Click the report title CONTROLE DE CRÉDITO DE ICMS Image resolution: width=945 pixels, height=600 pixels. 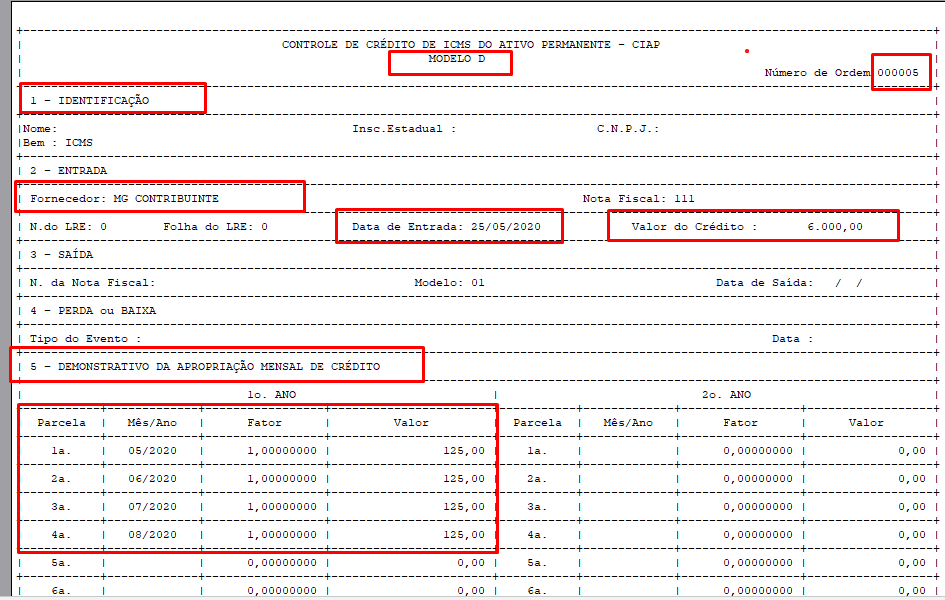click(x=471, y=45)
